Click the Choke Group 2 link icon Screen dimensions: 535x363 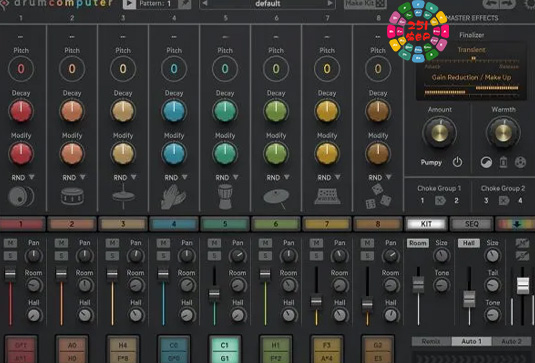[x=504, y=201]
